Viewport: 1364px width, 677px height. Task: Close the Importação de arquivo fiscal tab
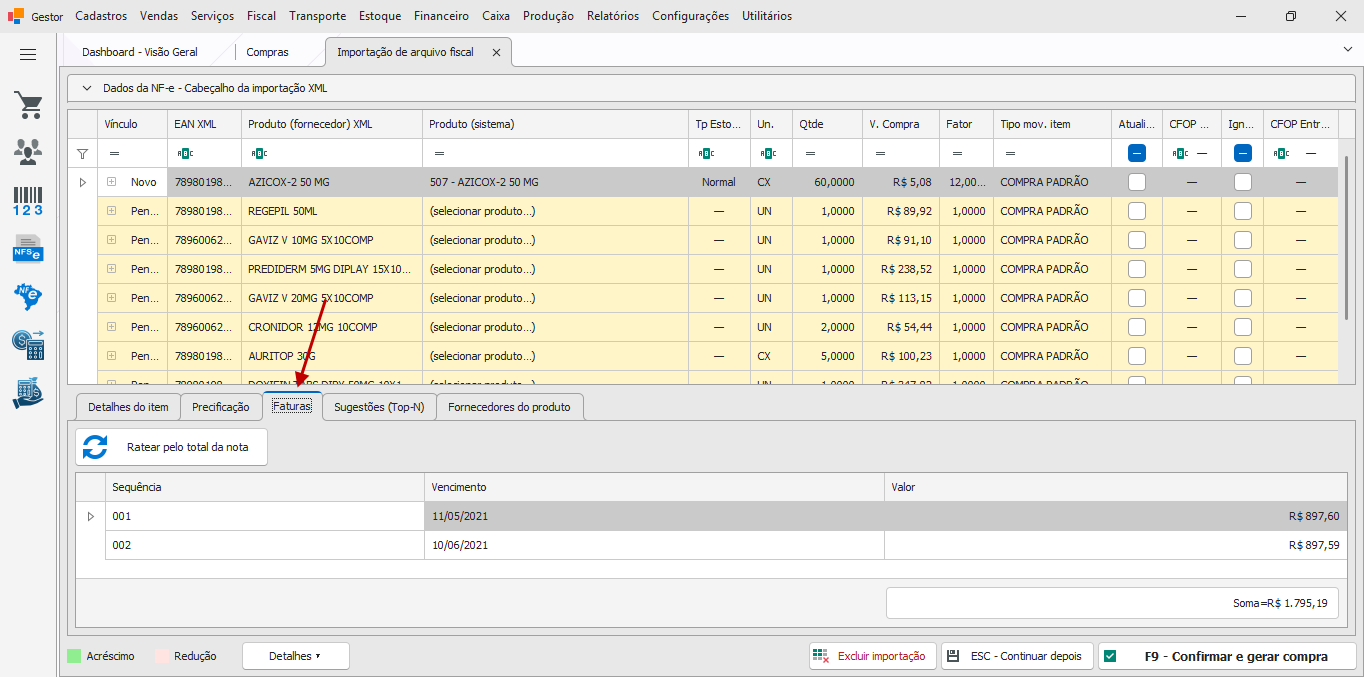(496, 52)
